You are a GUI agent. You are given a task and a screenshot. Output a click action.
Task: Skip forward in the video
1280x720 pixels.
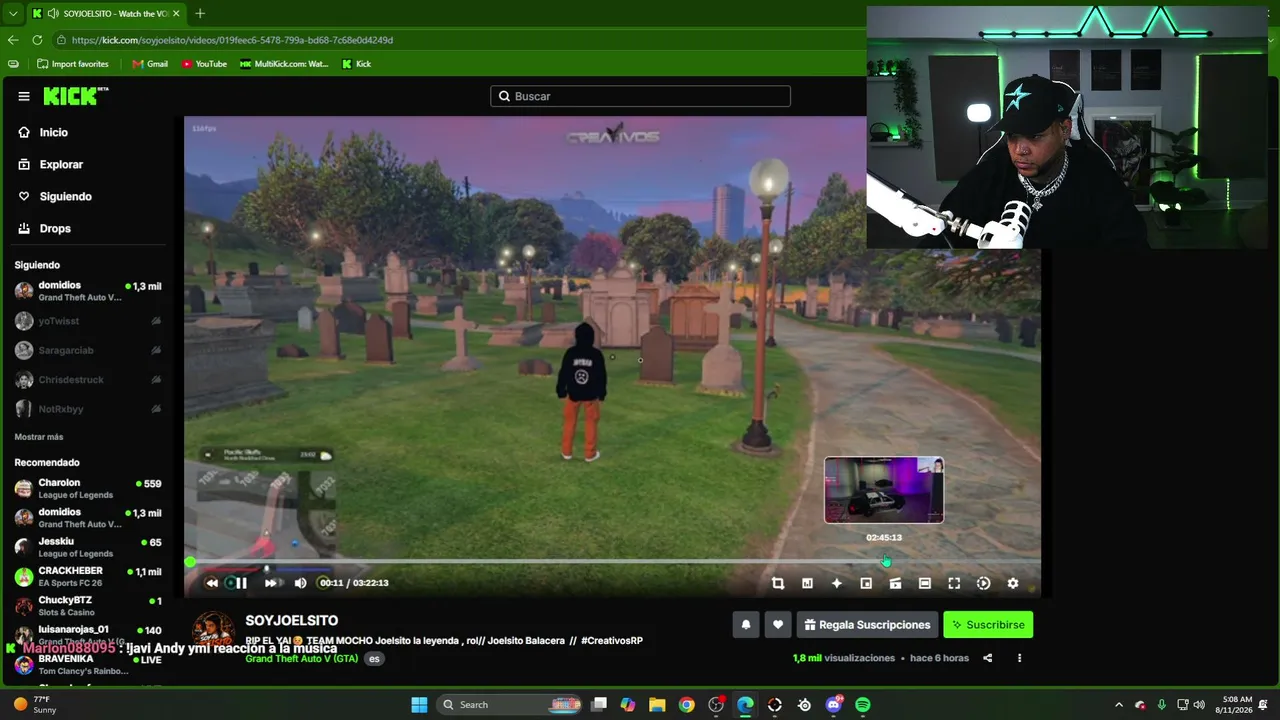point(271,583)
